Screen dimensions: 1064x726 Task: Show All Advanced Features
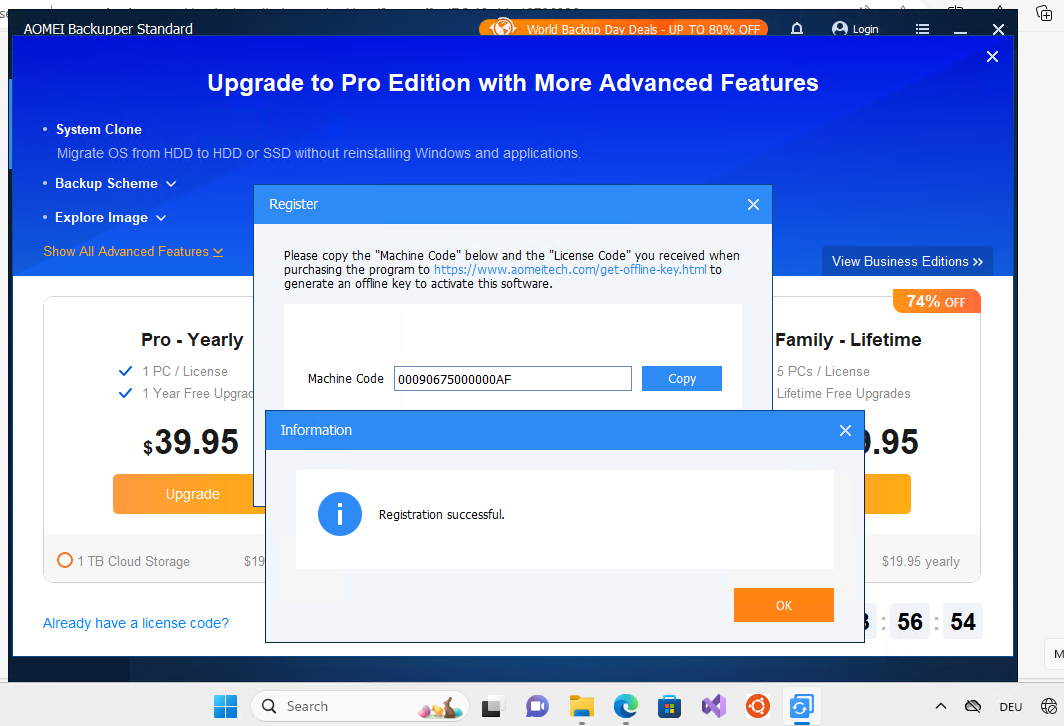coord(133,252)
